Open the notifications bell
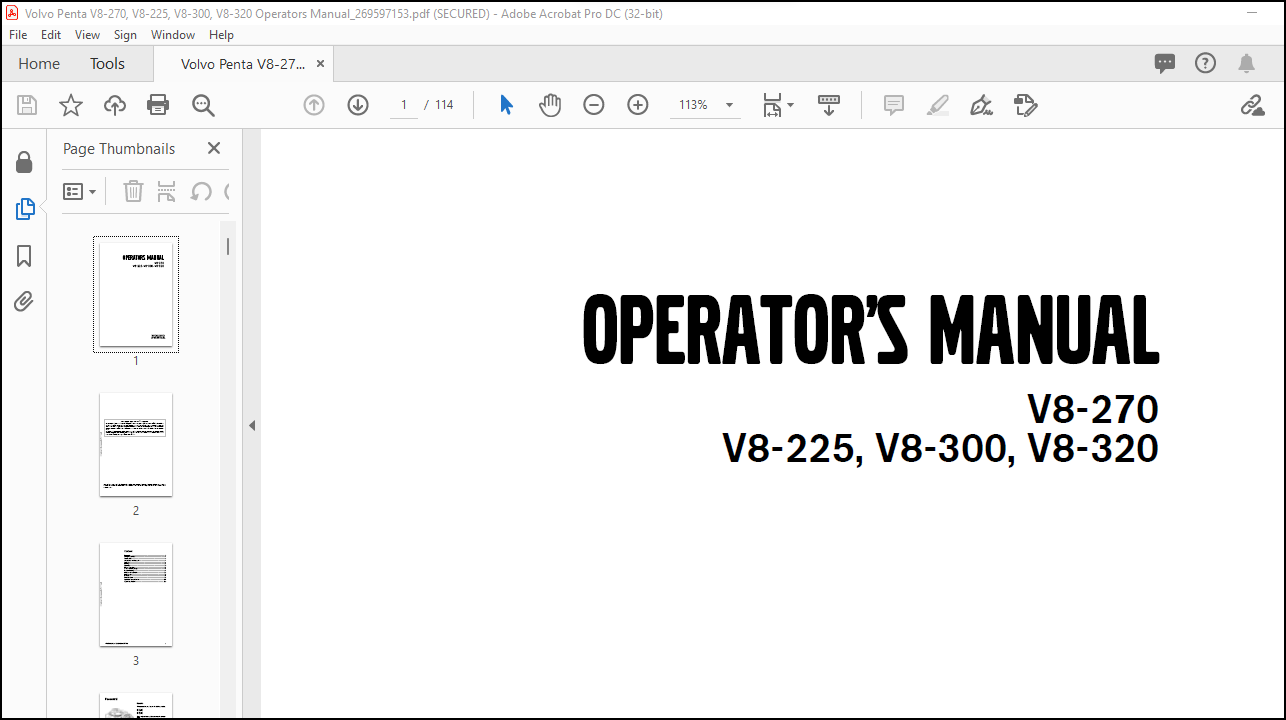Screen dimensions: 1286x720 click(x=1246, y=63)
